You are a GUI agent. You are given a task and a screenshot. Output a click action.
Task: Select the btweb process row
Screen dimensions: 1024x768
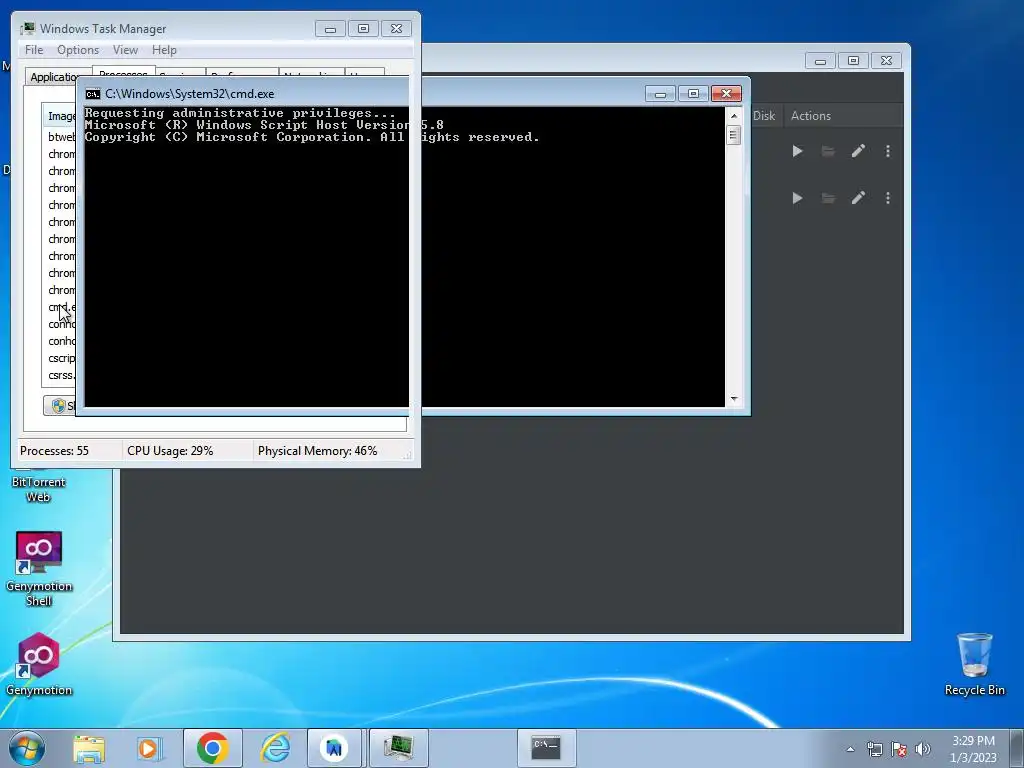click(x=60, y=137)
